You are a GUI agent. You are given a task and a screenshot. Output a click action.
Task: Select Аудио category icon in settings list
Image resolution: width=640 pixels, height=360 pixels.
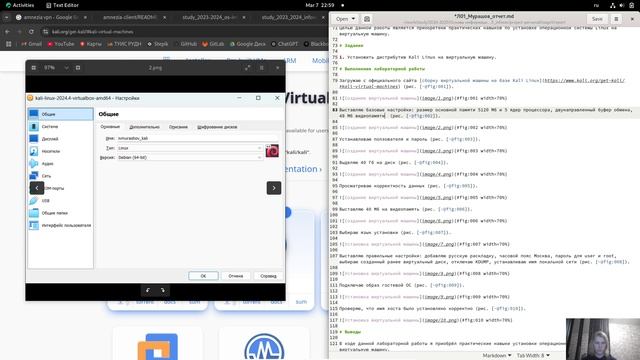coord(33,163)
